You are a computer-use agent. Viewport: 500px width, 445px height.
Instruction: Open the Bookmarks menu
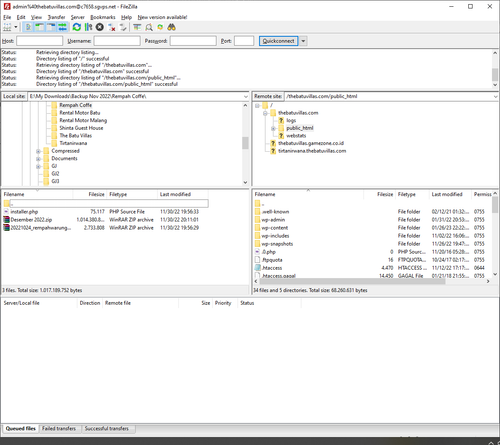(x=103, y=17)
